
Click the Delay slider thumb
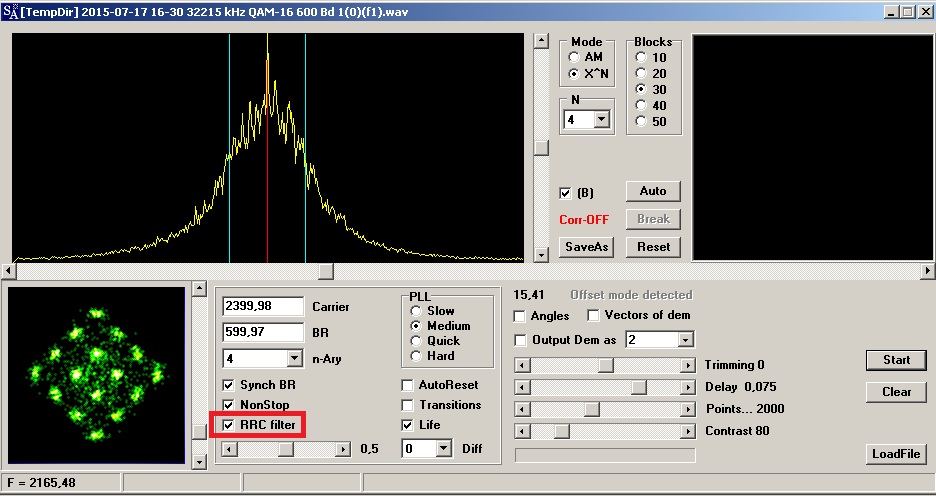point(638,387)
